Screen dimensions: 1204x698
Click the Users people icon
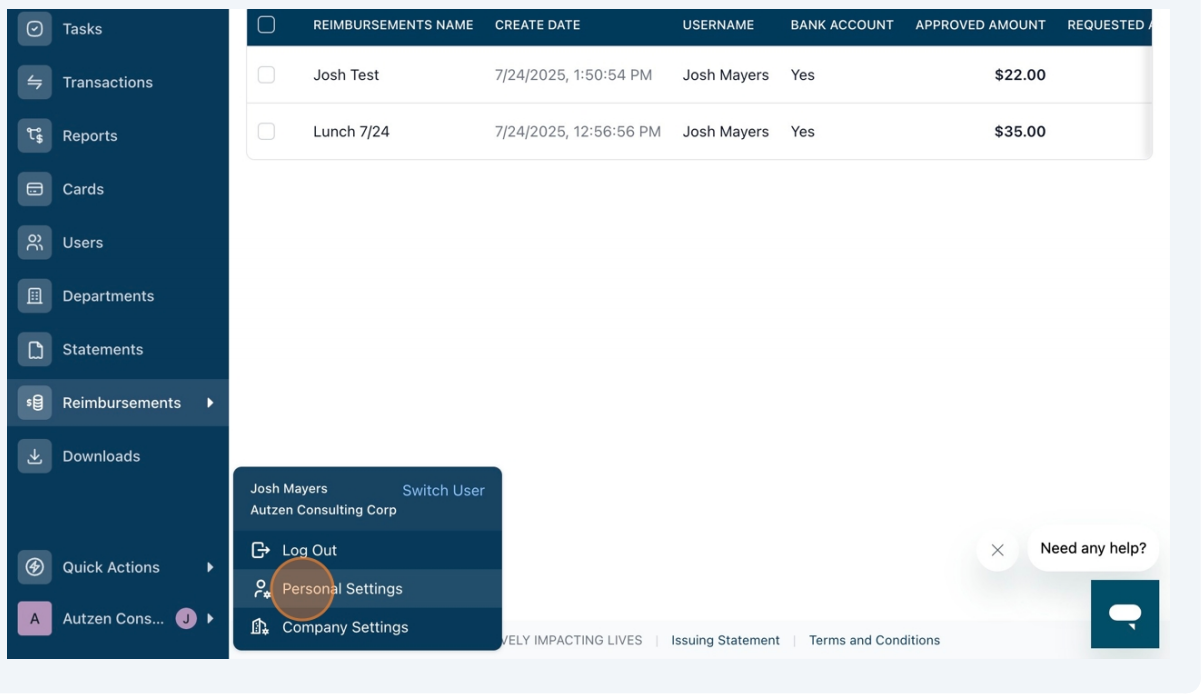34,242
